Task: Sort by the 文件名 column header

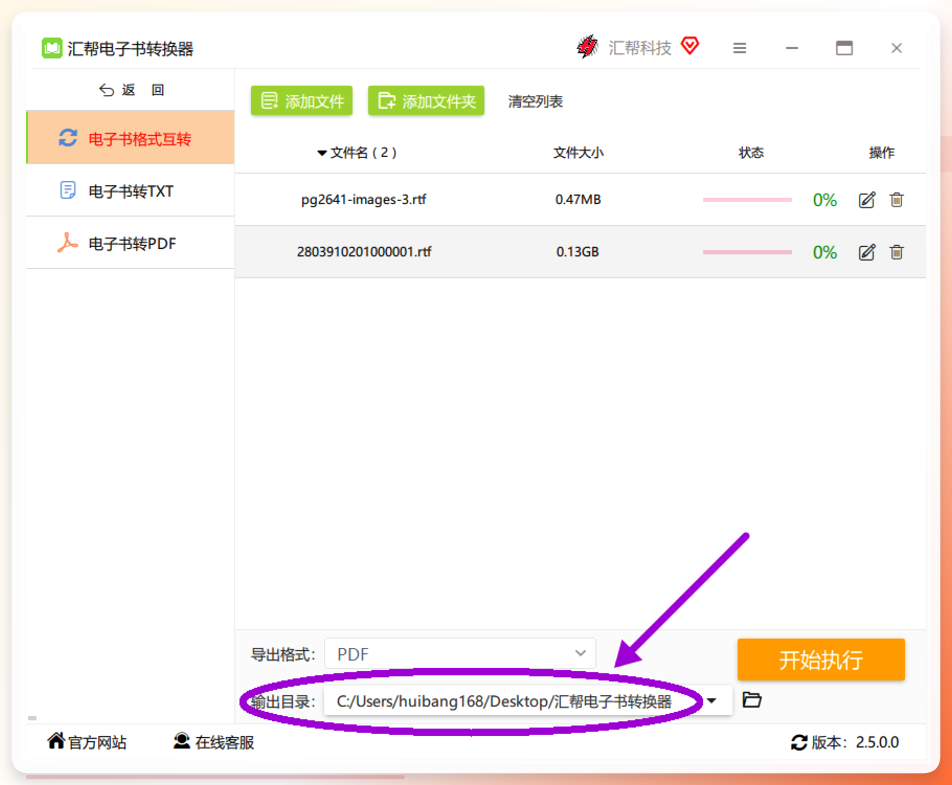Action: coord(356,152)
